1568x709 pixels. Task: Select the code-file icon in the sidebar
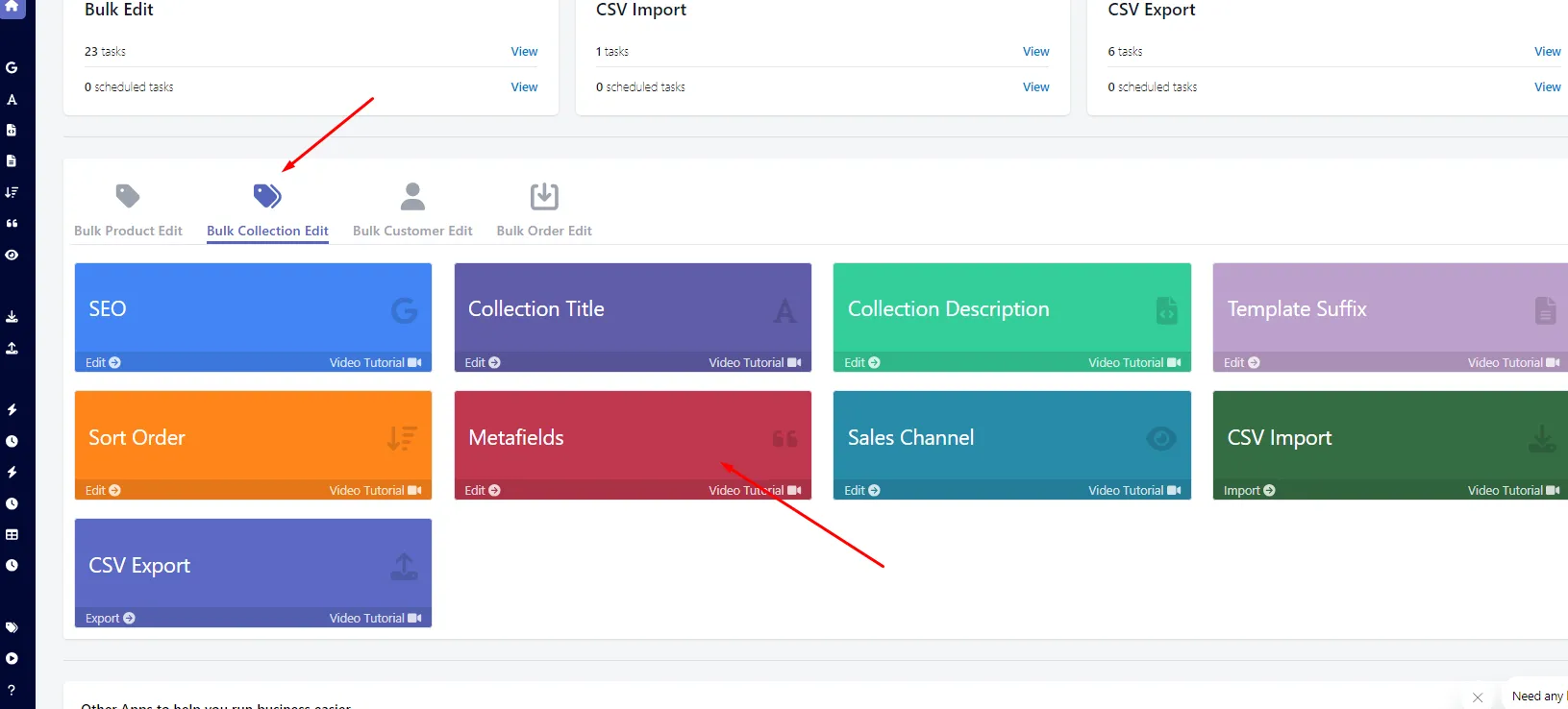12,130
